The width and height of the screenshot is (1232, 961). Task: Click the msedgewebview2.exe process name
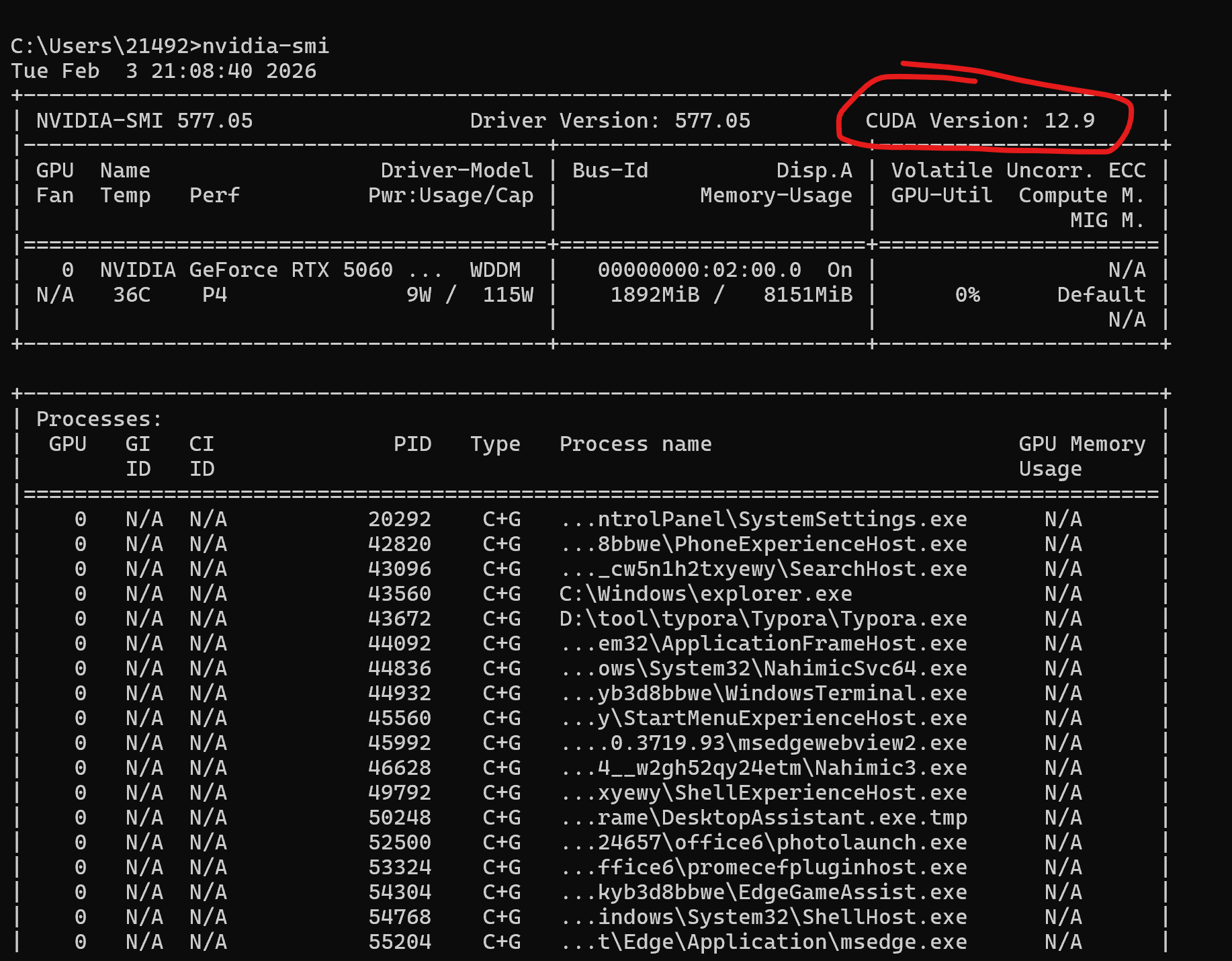tap(764, 743)
